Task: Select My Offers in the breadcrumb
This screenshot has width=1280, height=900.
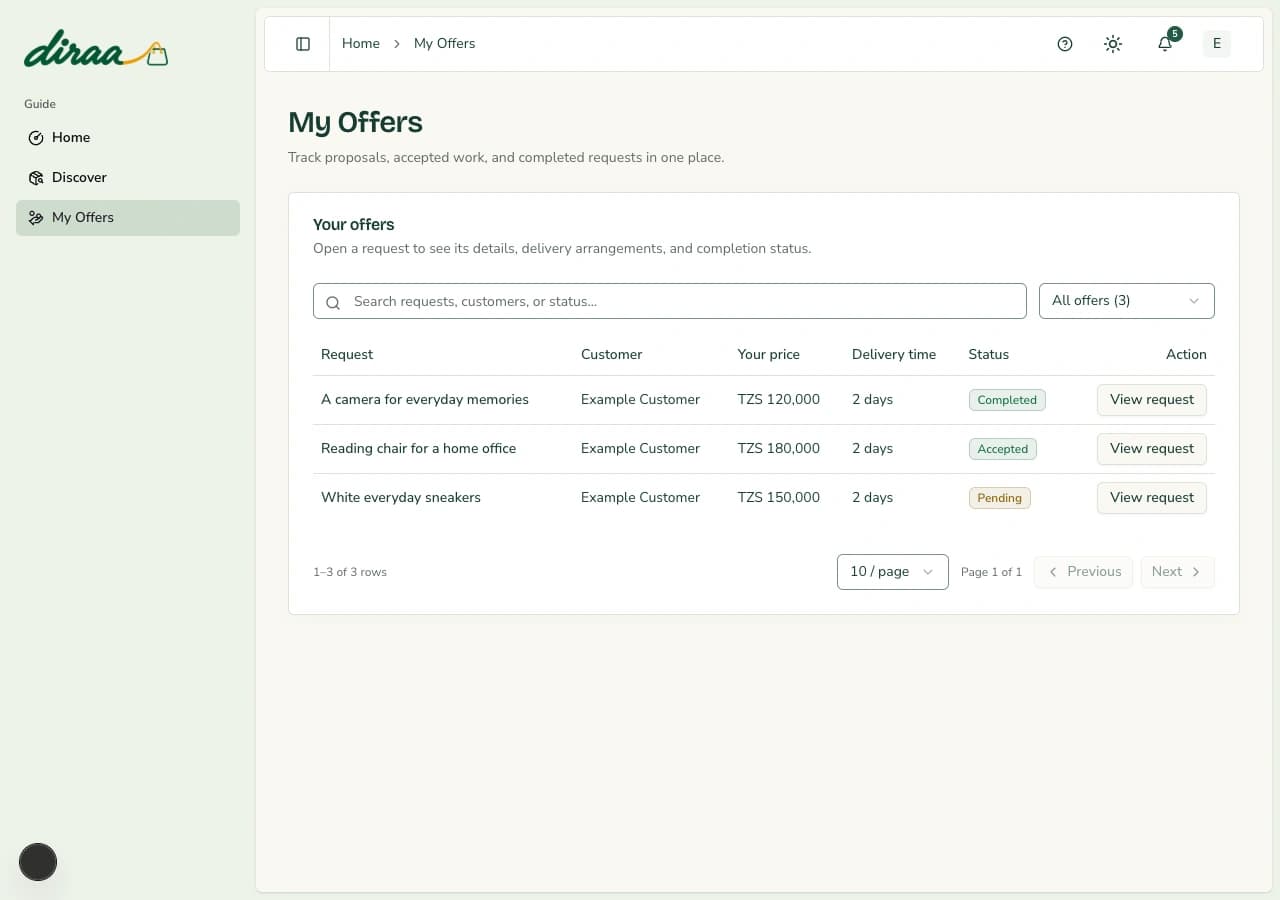Action: 445,44
